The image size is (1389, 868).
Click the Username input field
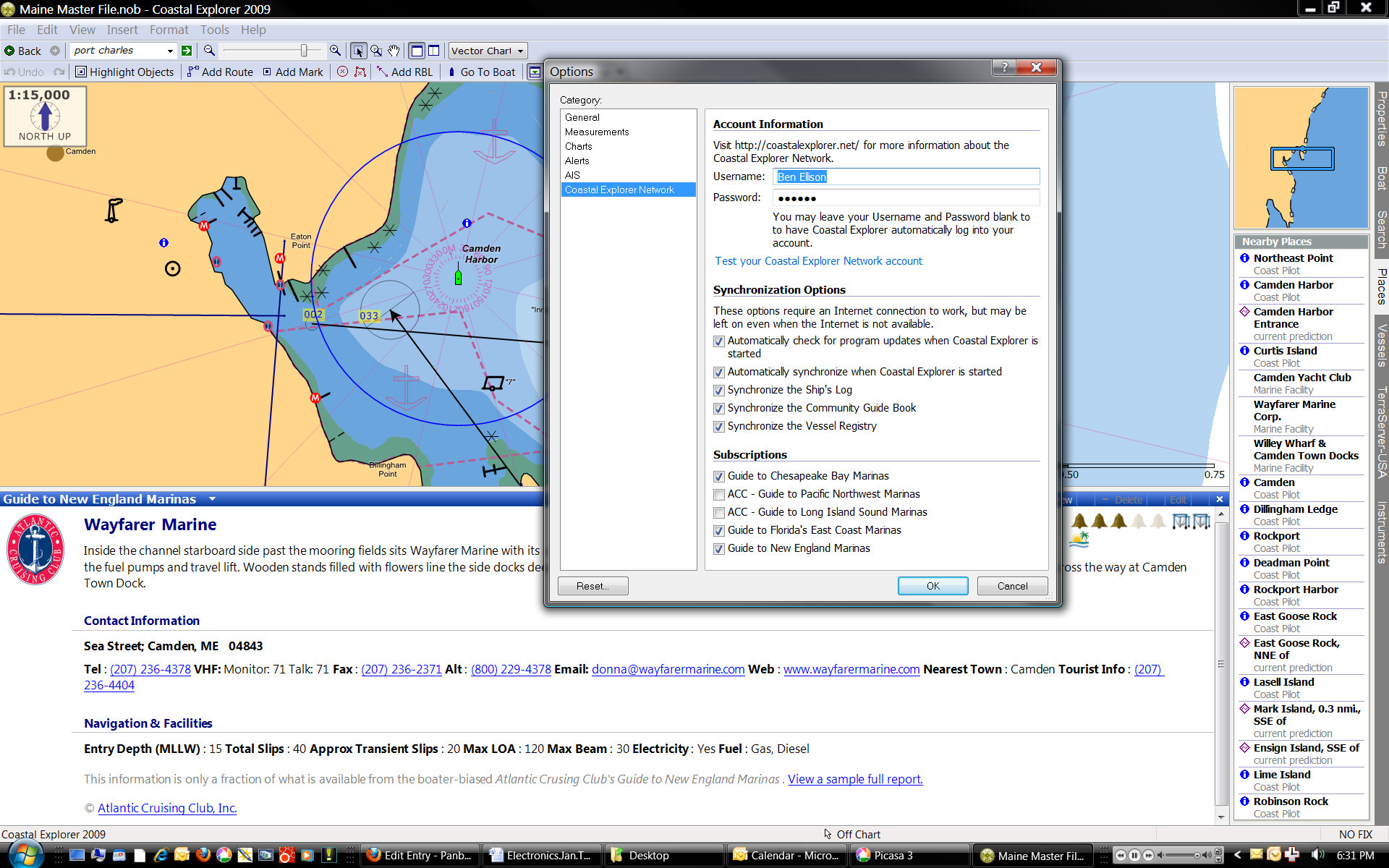[x=906, y=176]
